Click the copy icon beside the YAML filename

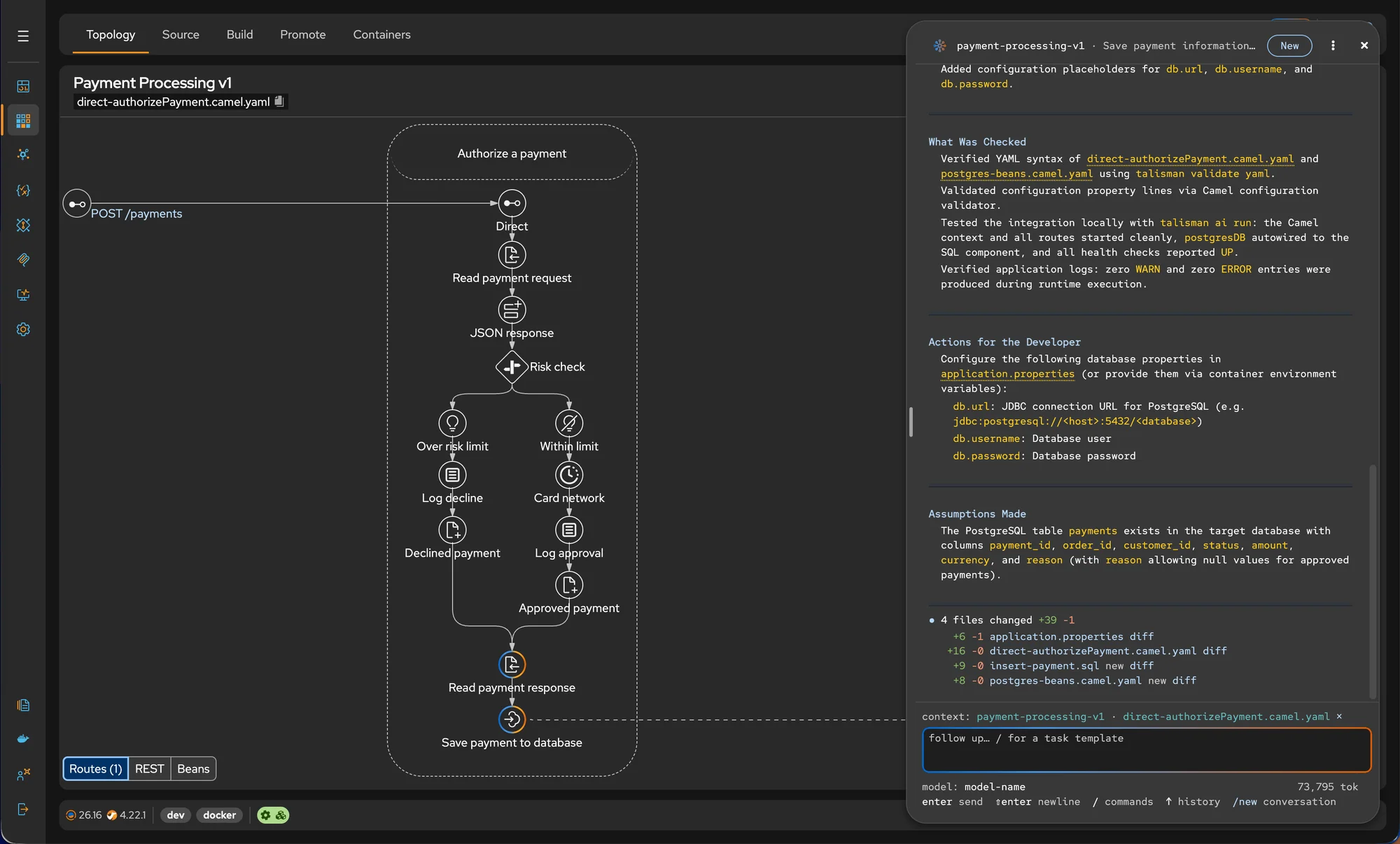click(x=279, y=102)
